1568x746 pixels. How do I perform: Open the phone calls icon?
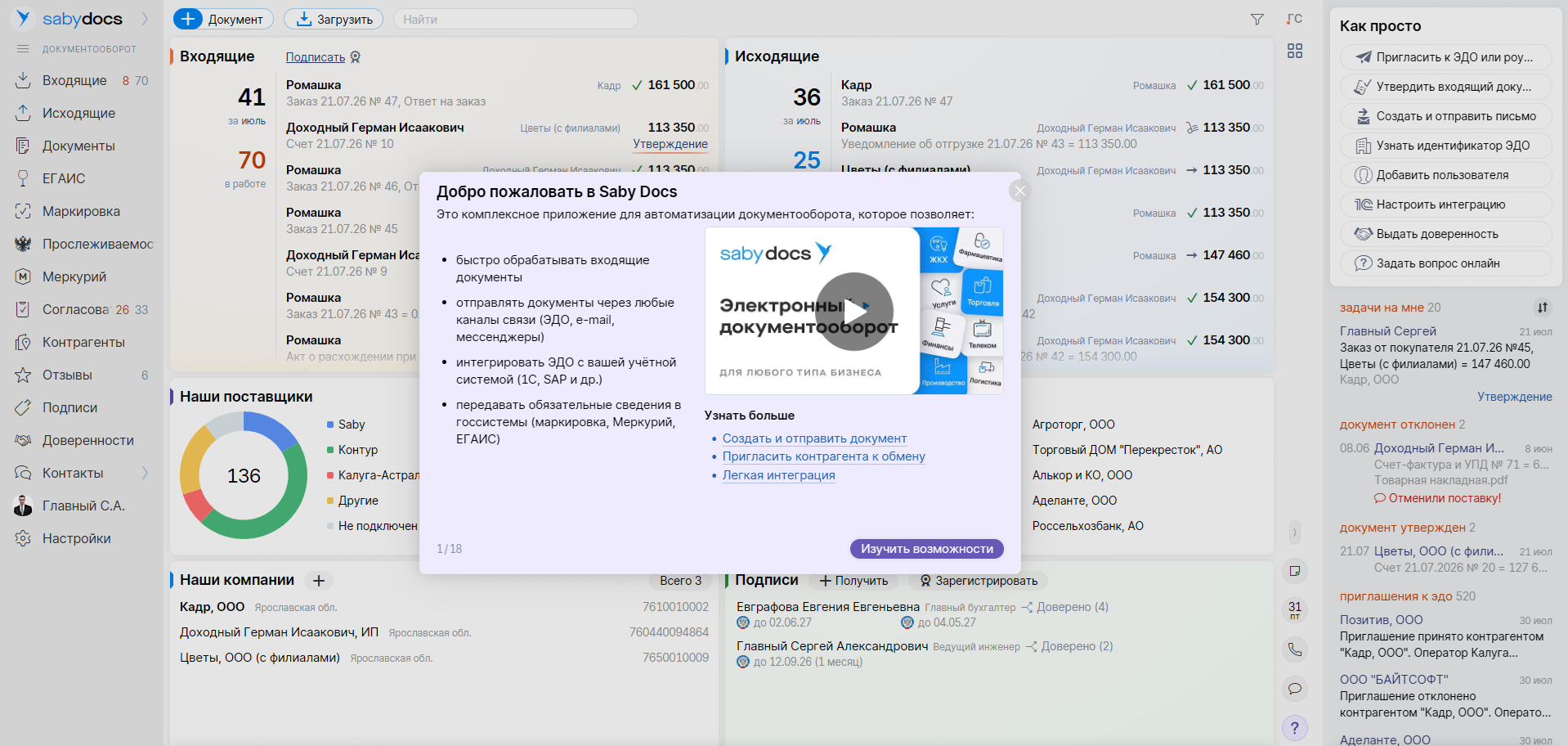pyautogui.click(x=1295, y=649)
